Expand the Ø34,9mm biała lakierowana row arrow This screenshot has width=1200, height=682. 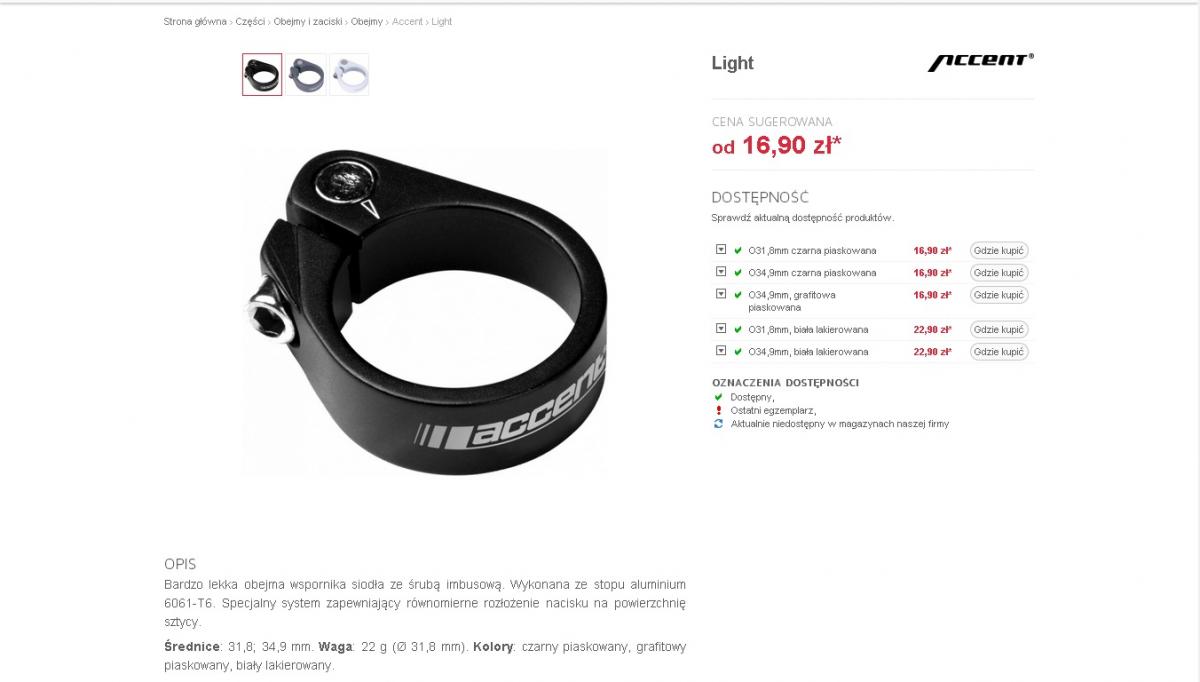[x=721, y=351]
